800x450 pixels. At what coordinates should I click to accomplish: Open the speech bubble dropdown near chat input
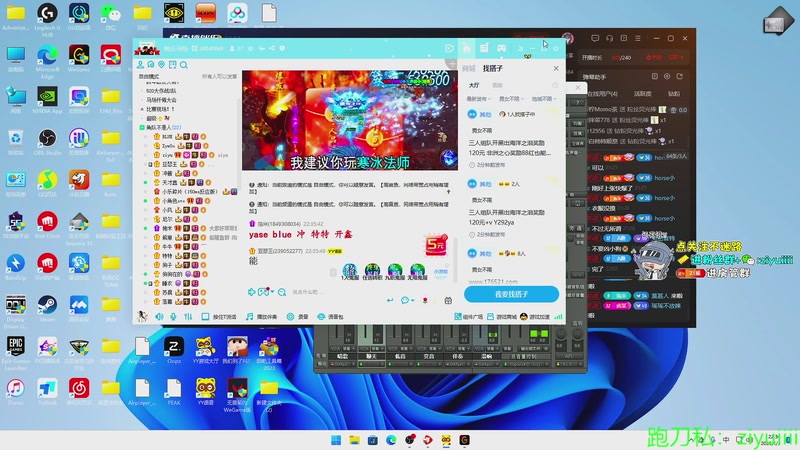407,301
